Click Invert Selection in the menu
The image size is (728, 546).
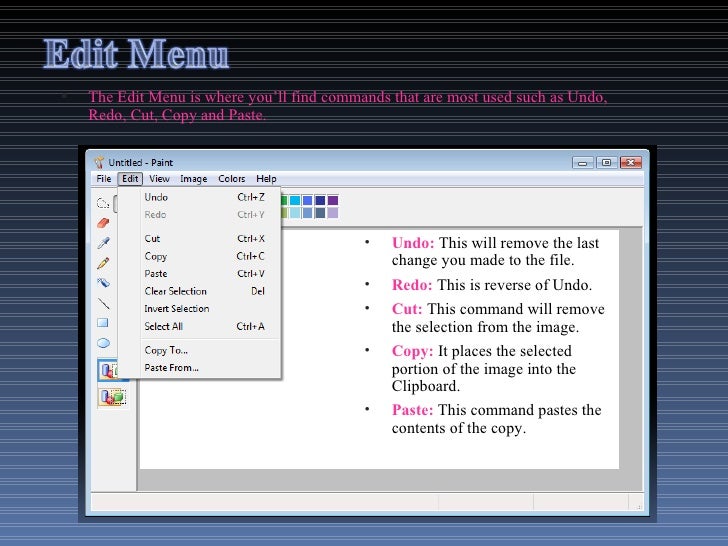(200, 309)
